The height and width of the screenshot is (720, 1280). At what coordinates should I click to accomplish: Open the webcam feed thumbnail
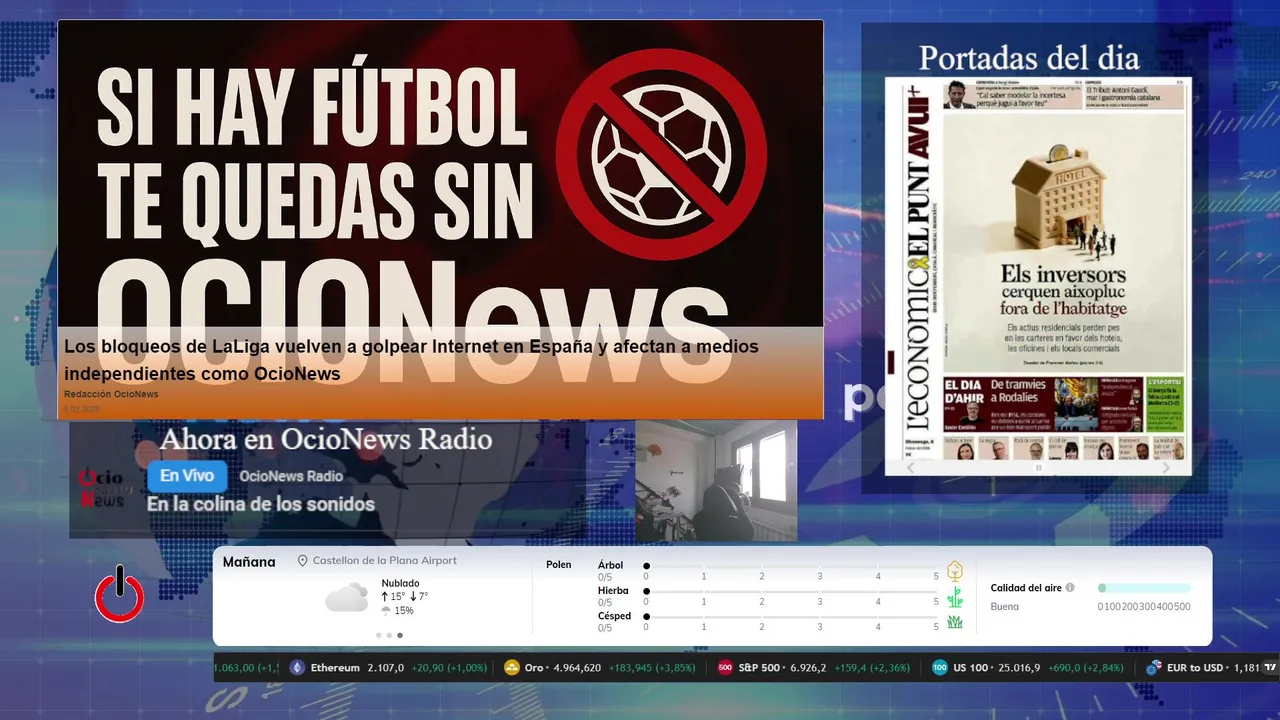click(716, 481)
